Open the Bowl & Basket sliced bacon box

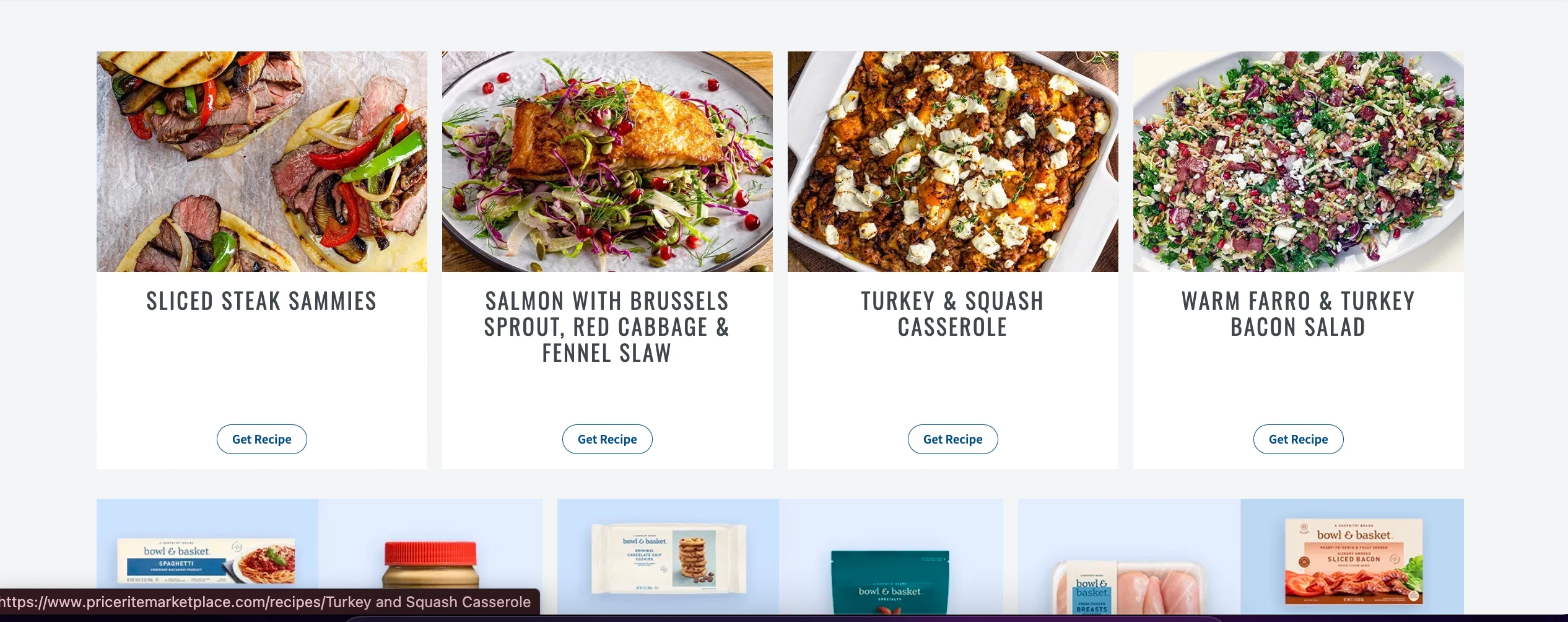click(x=1354, y=561)
